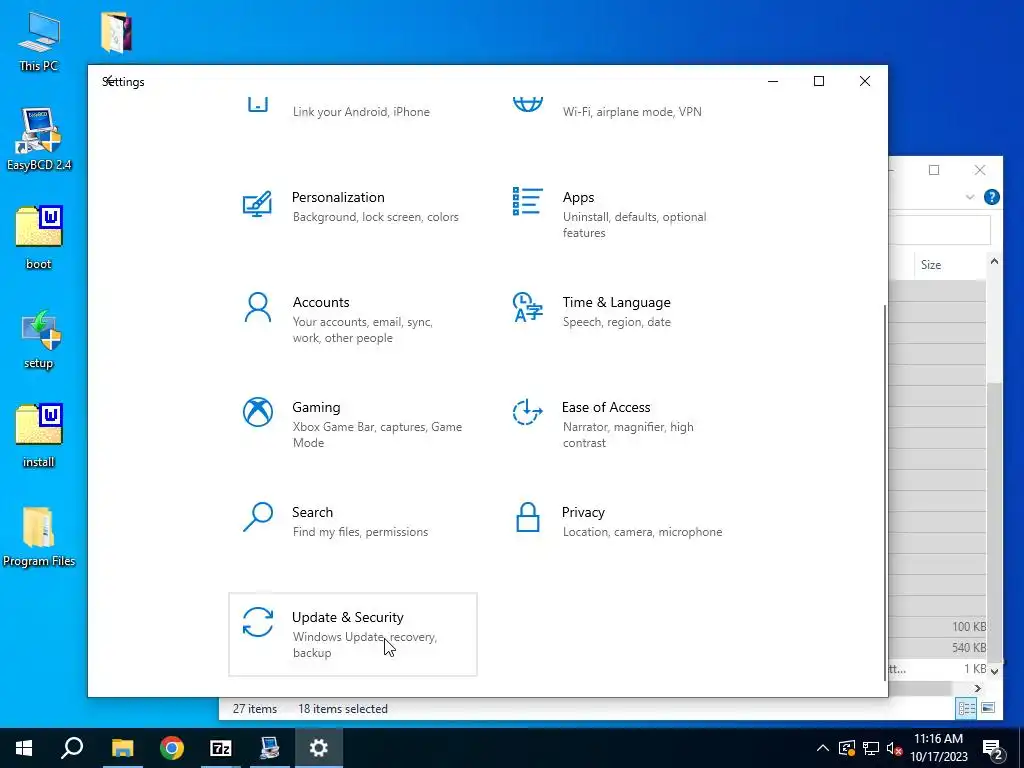Select the install folder on desktop

(x=39, y=436)
